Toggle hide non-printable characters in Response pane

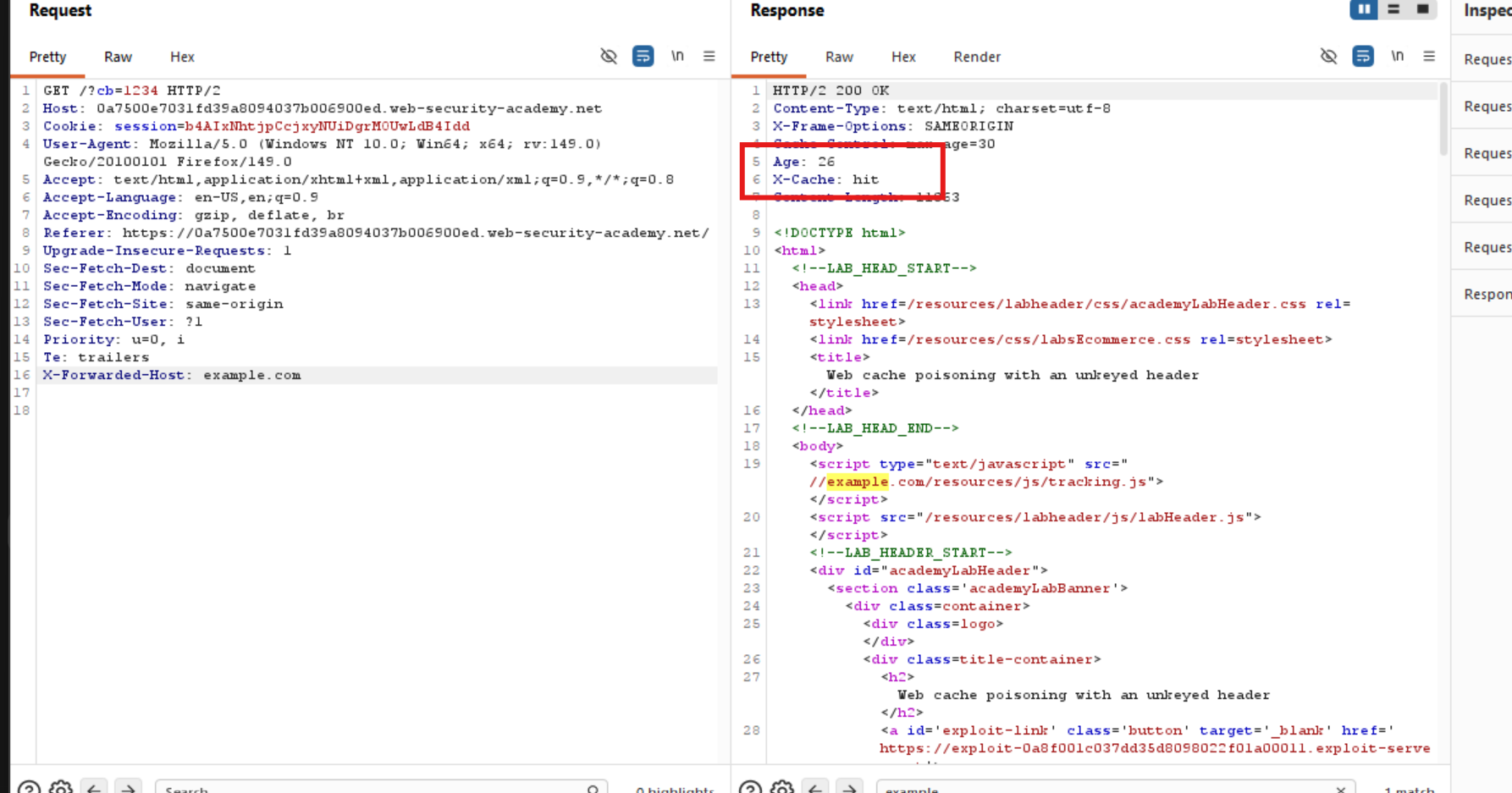click(x=1328, y=57)
